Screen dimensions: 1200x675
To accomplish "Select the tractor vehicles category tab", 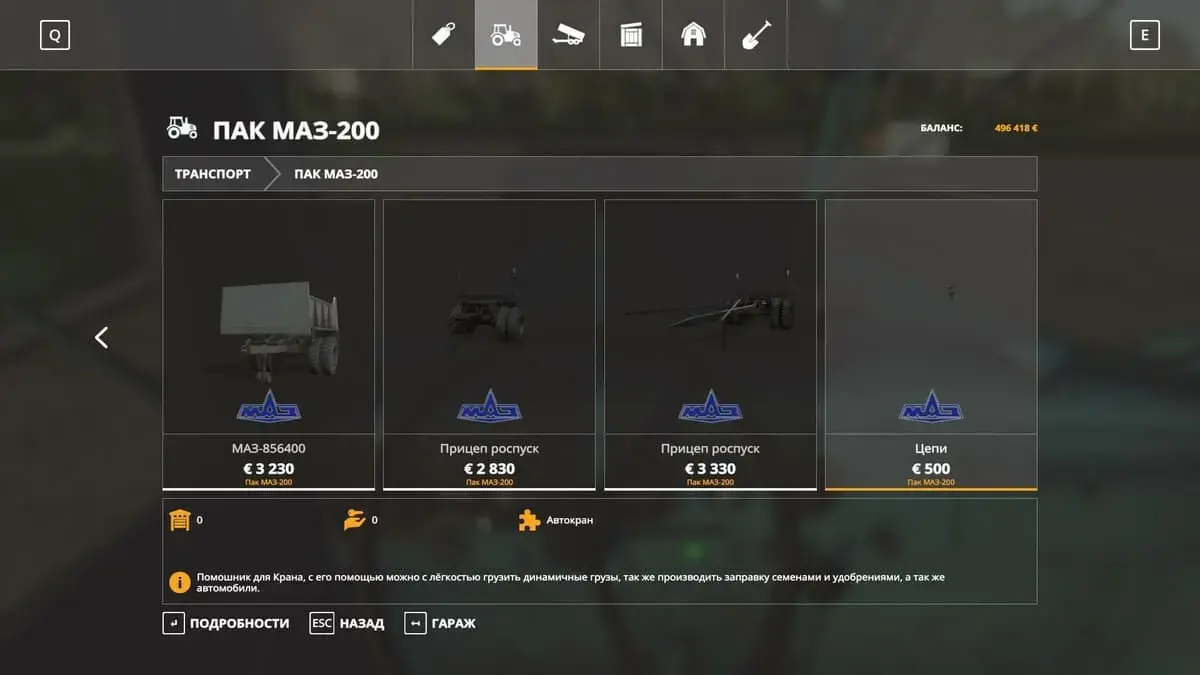I will [506, 35].
